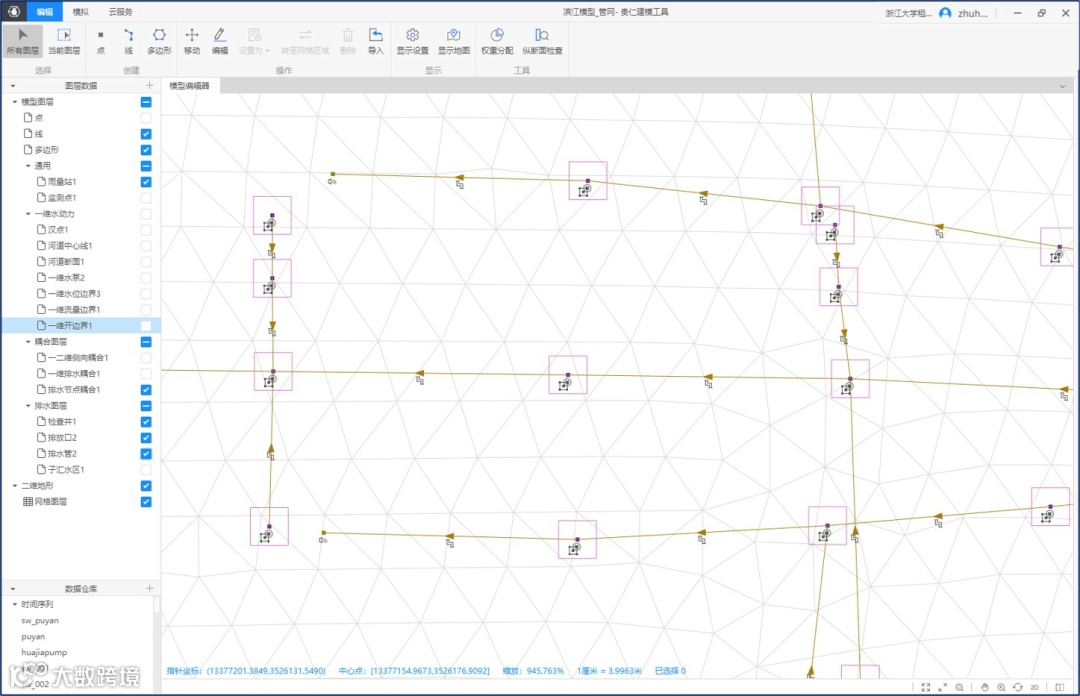
Task: Open the 纵断面检查 tool
Action: (x=542, y=41)
